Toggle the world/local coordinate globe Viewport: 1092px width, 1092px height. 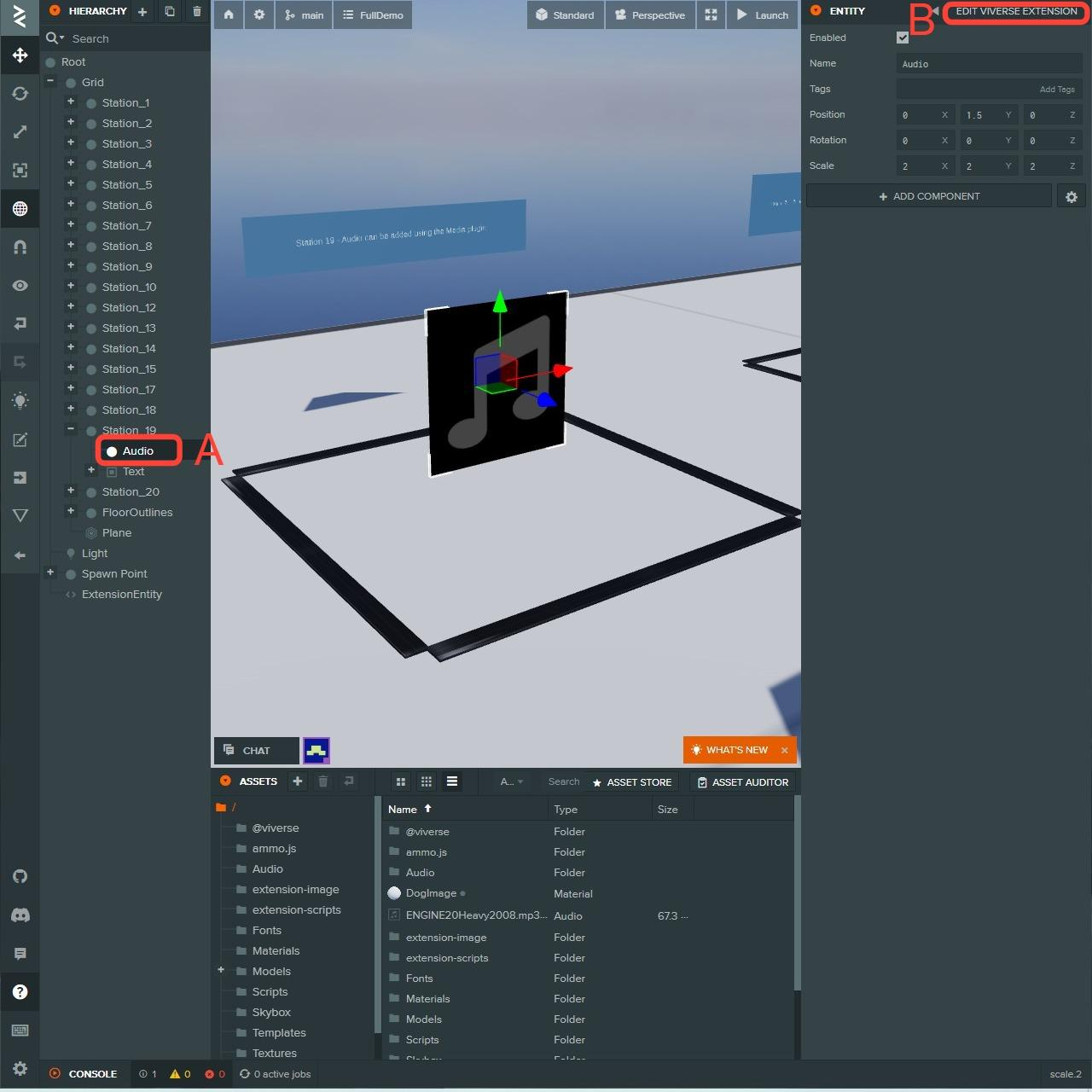tap(20, 209)
